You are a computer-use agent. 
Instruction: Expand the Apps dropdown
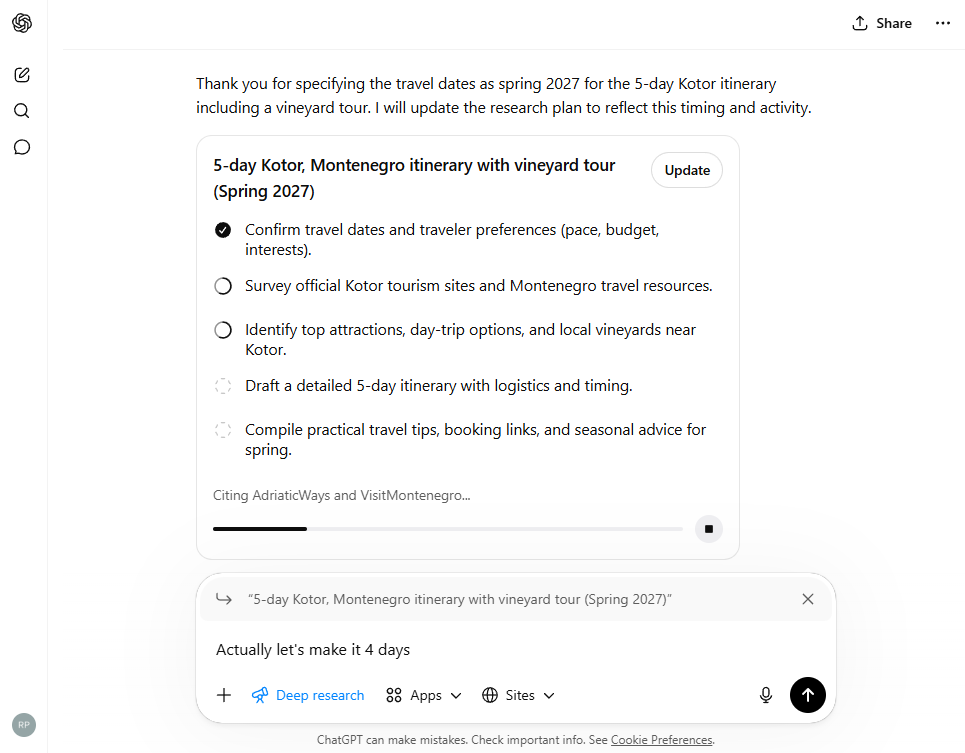tap(425, 695)
